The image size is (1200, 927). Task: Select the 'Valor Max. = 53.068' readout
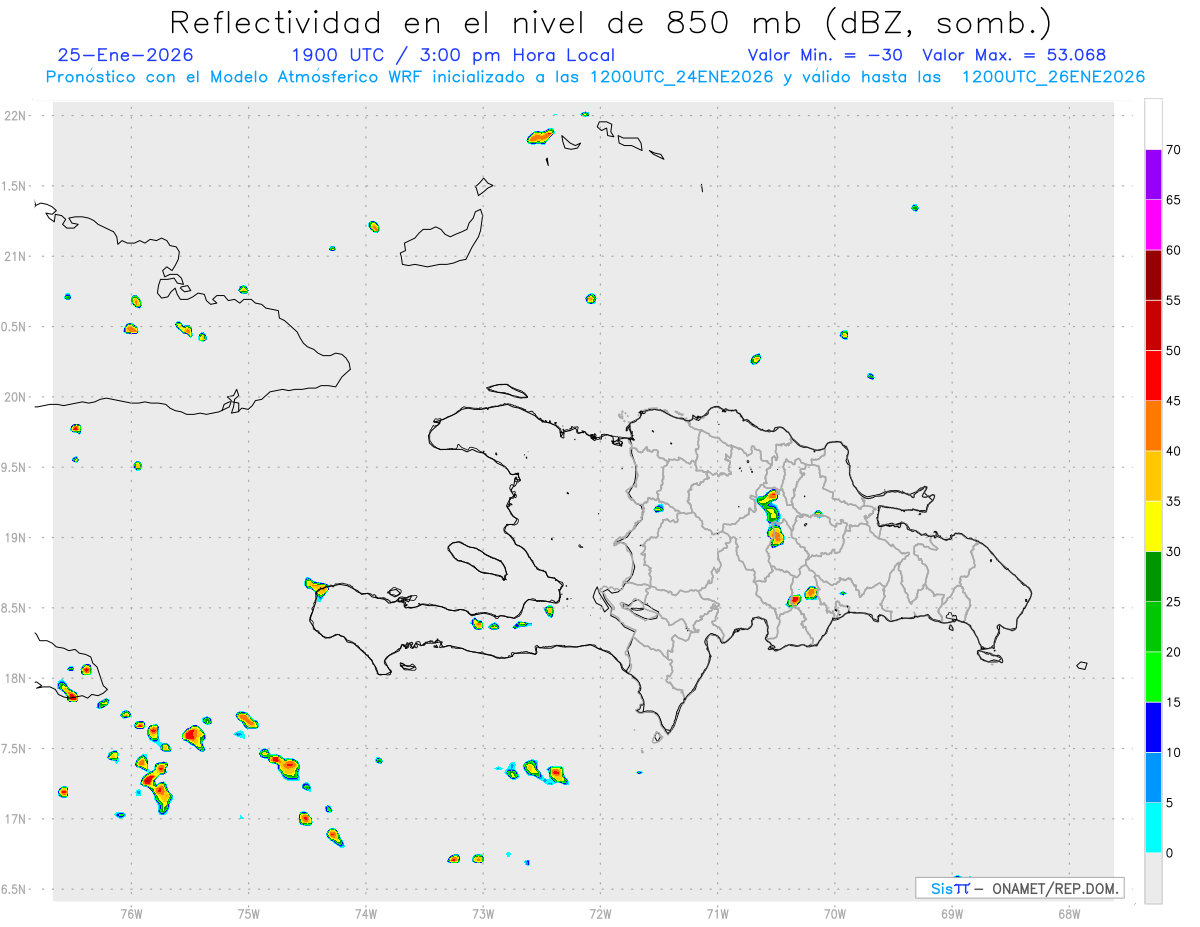click(1014, 55)
